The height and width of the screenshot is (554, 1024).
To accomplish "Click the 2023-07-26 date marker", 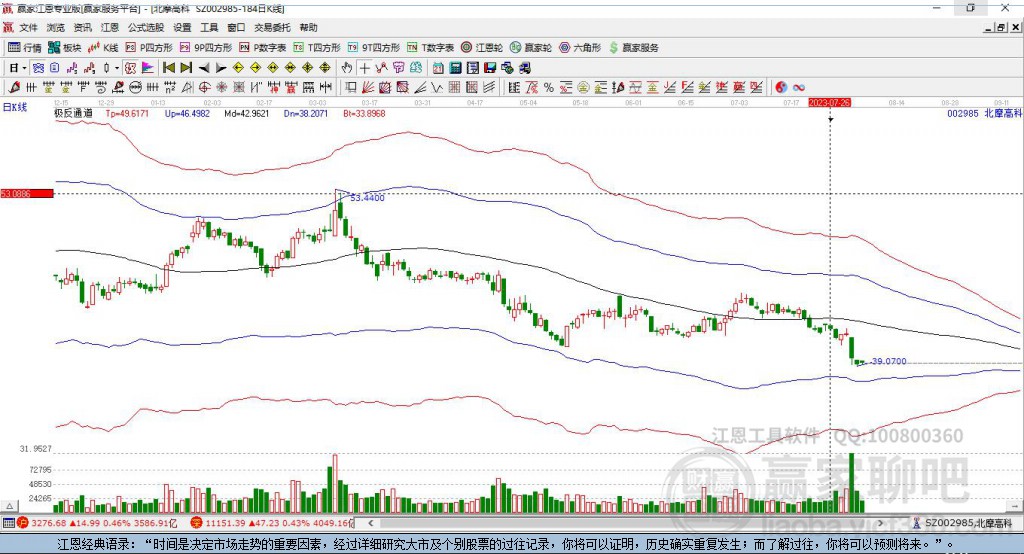I will (x=829, y=103).
